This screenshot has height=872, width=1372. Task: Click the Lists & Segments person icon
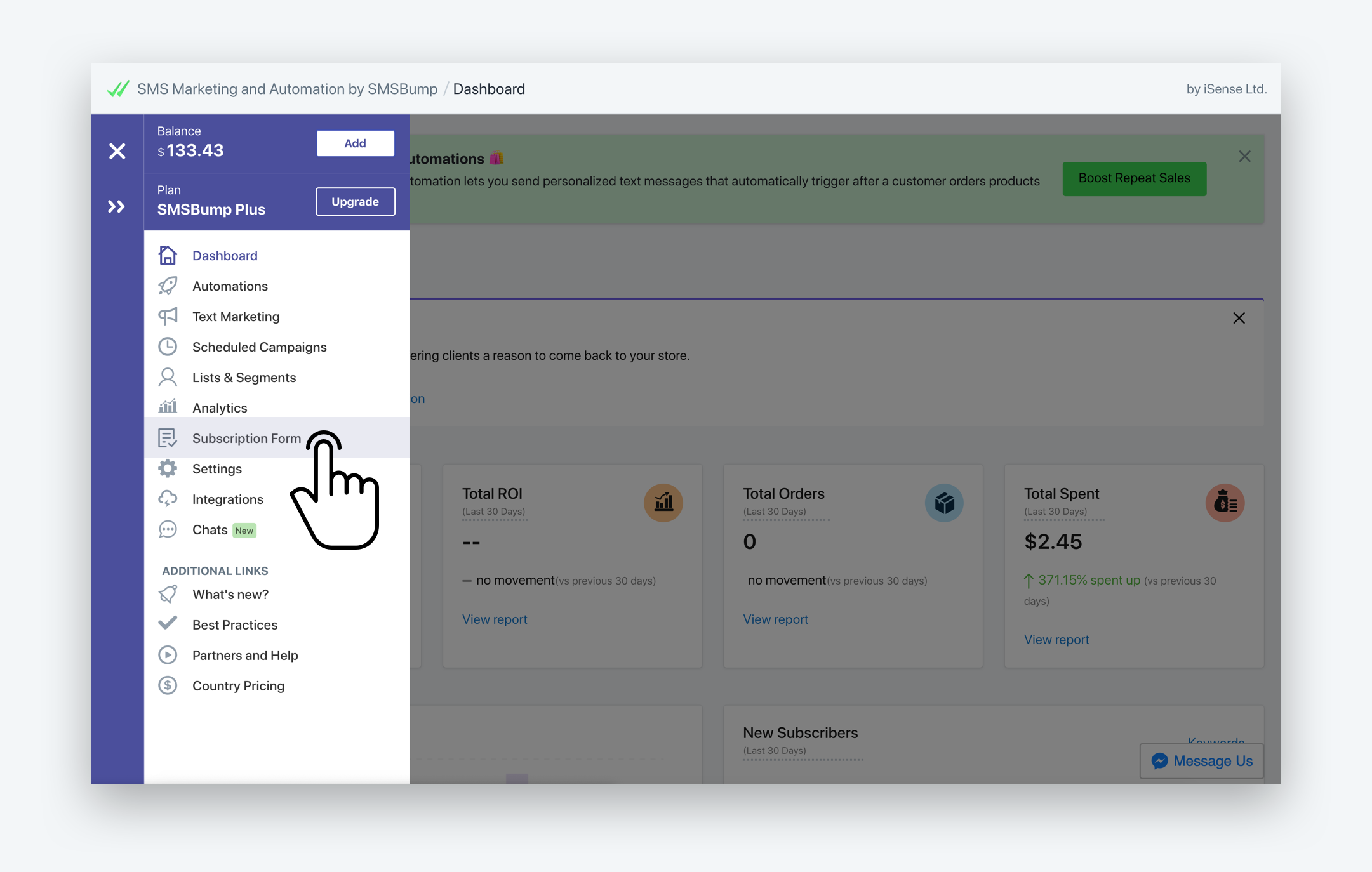click(x=168, y=377)
